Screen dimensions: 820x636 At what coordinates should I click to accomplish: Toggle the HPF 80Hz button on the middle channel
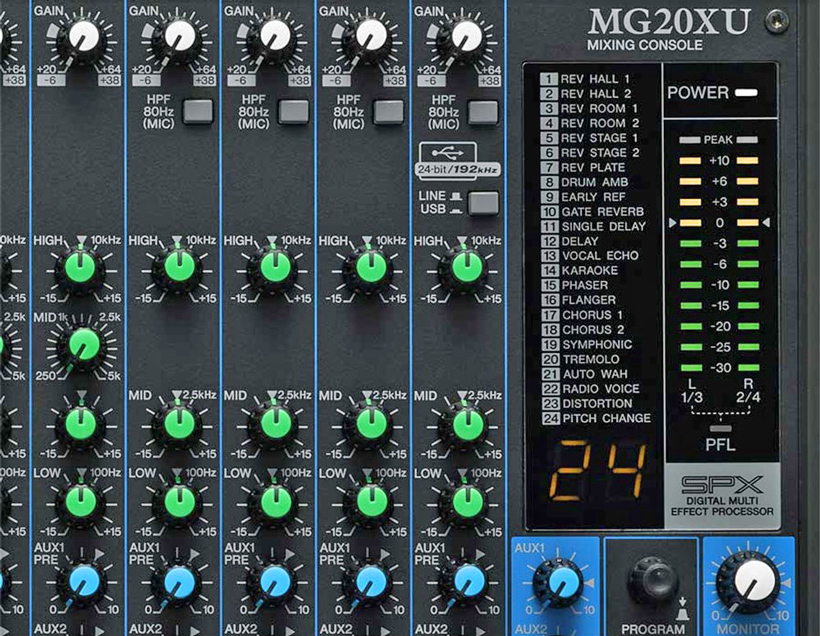click(x=293, y=111)
